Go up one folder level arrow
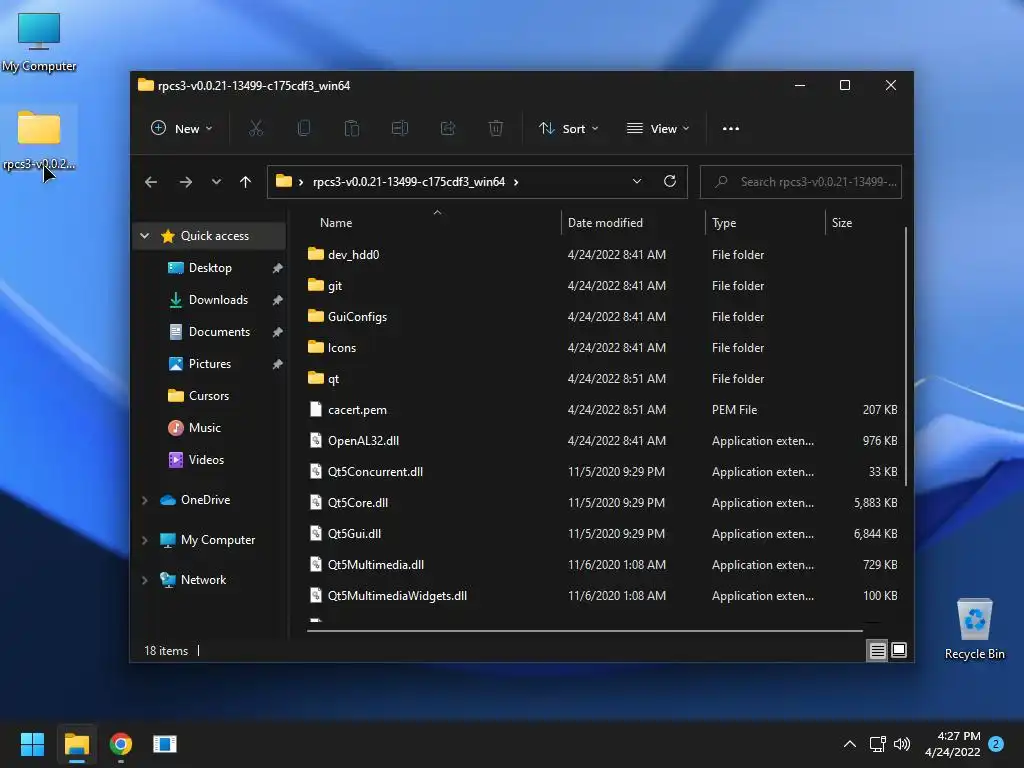1024x768 pixels. coord(246,182)
